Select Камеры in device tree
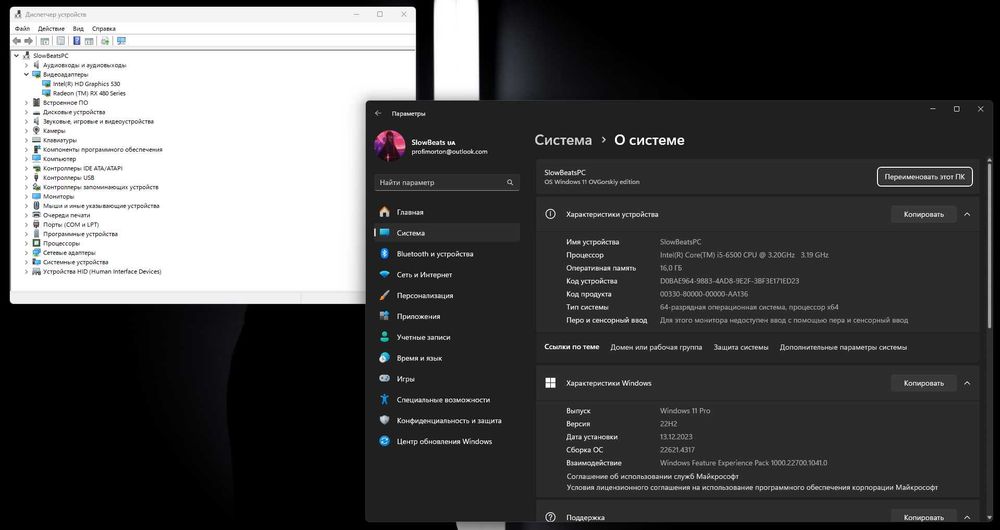Image resolution: width=1000 pixels, height=530 pixels. [x=54, y=131]
